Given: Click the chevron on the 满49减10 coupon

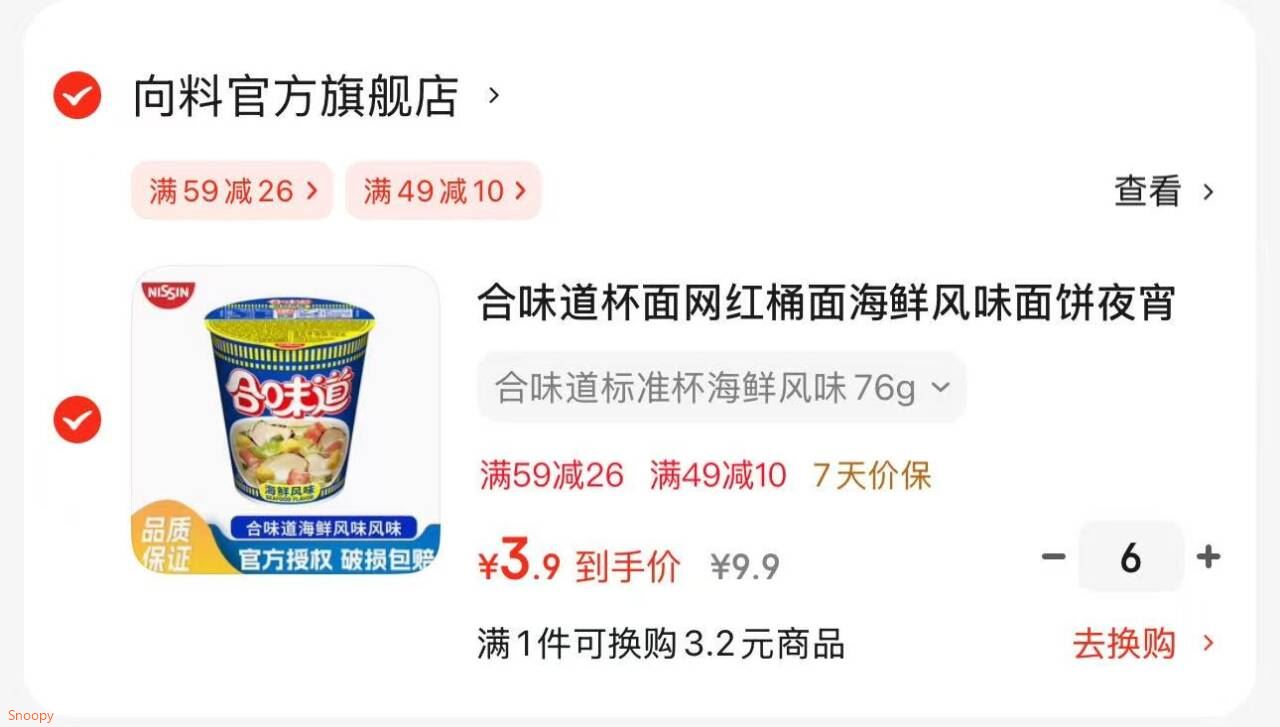Looking at the screenshot, I should coord(520,190).
